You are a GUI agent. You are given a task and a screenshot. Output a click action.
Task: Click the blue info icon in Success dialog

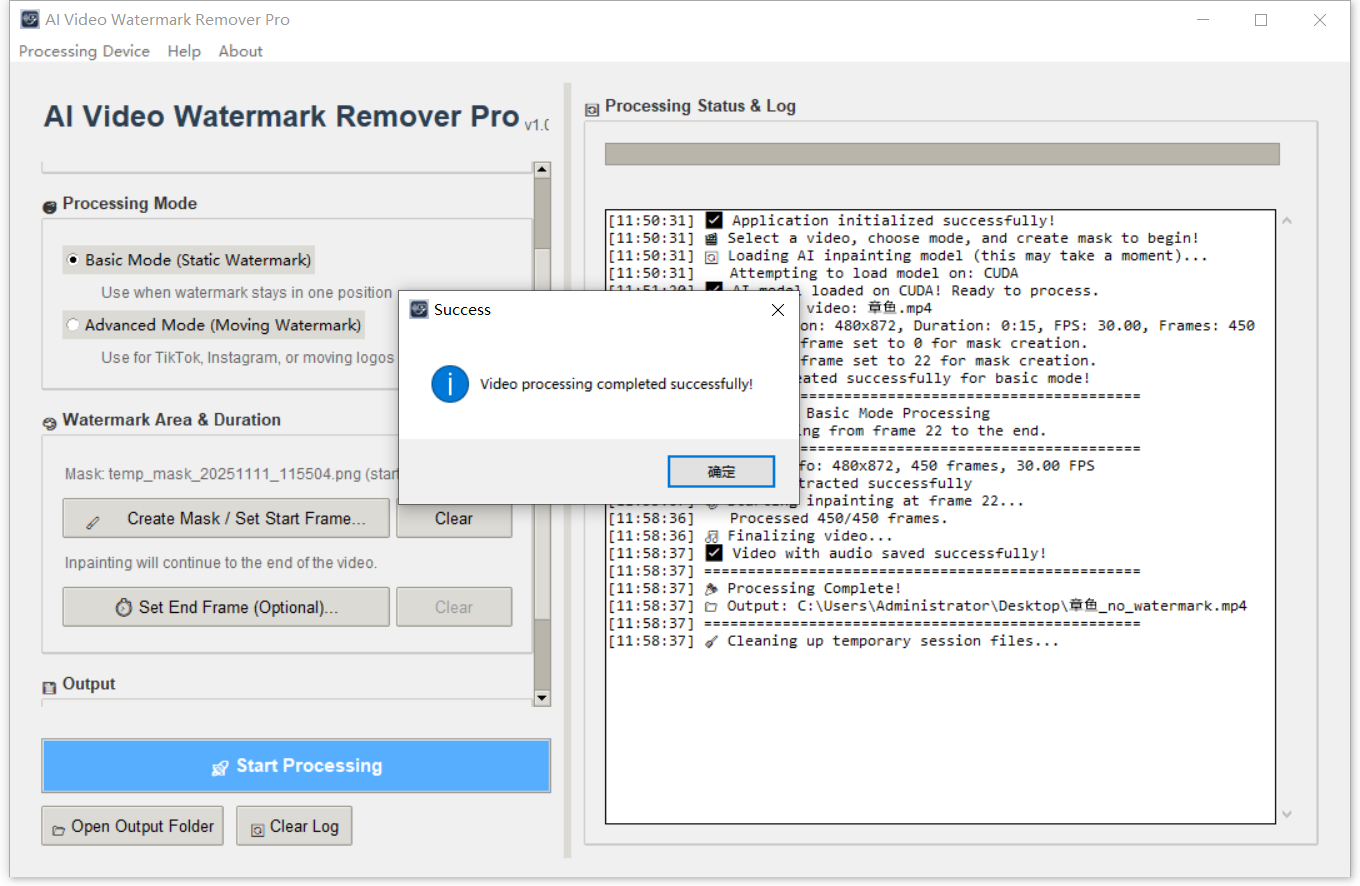(450, 384)
